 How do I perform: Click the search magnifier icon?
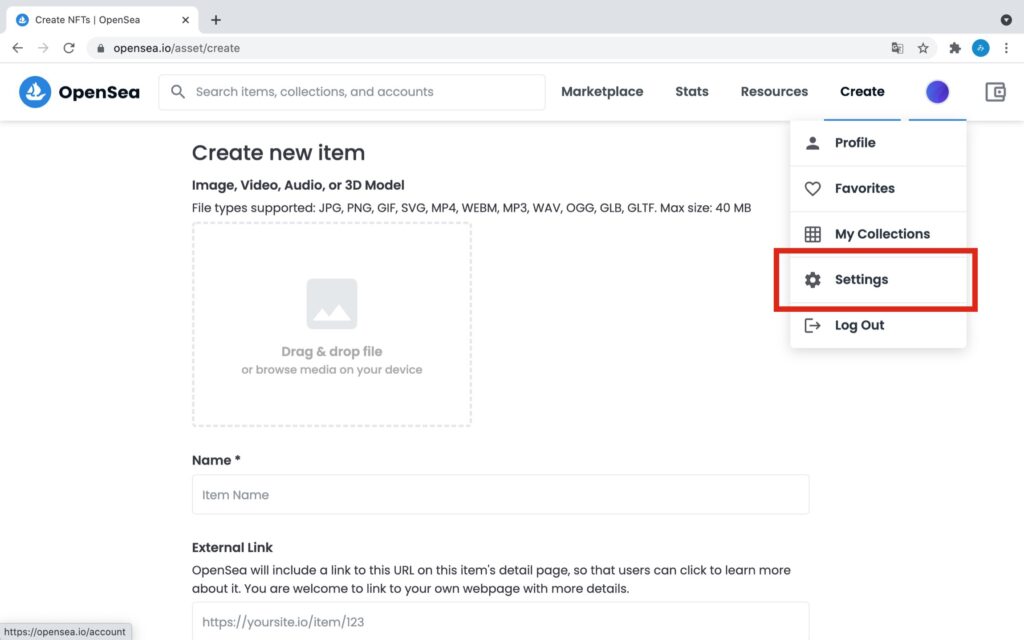tap(178, 91)
